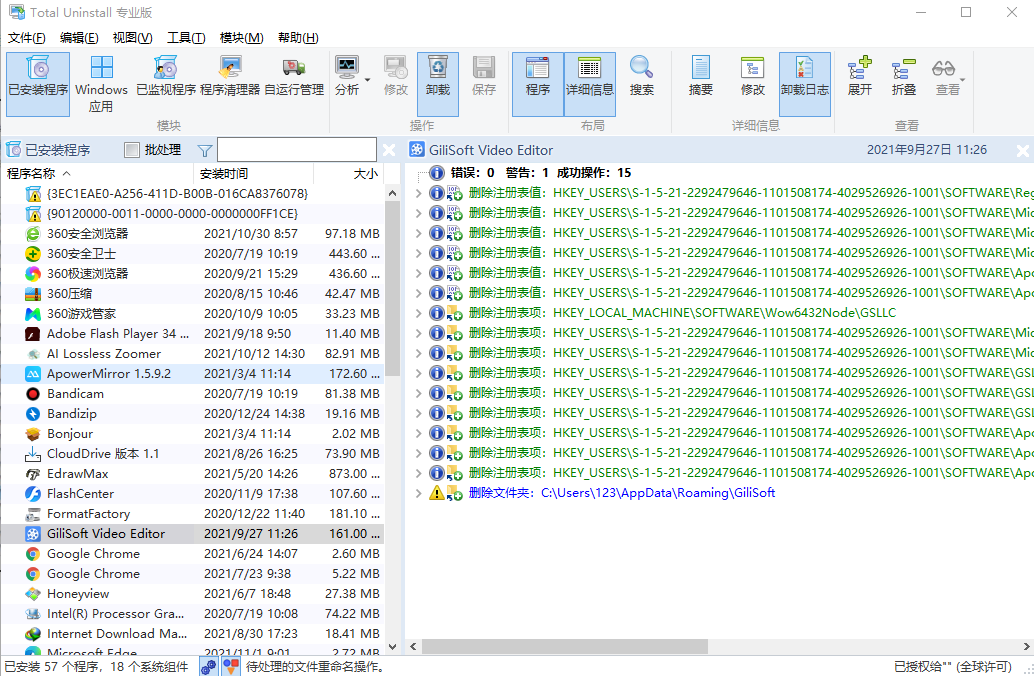
Task: Click the Internet Download Manager icon
Action: click(32, 634)
